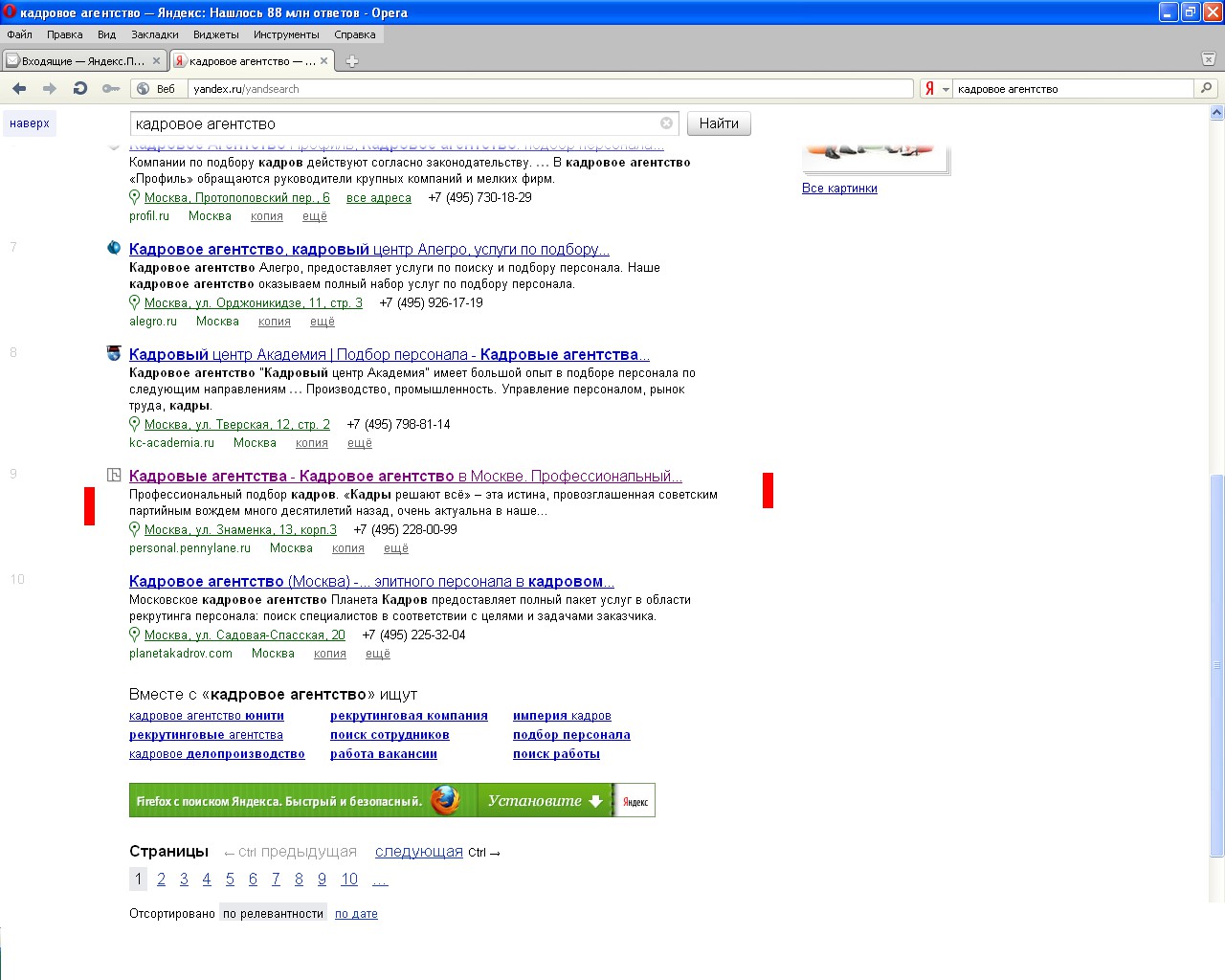Expand ещё for alegro.ru result
Image resolution: width=1225 pixels, height=980 pixels.
click(323, 322)
